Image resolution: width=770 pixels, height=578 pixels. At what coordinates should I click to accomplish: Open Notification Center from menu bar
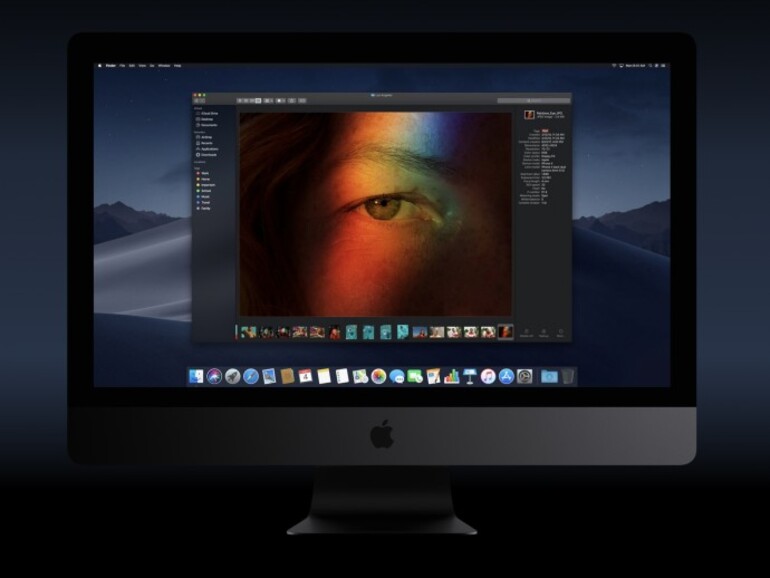click(x=663, y=65)
